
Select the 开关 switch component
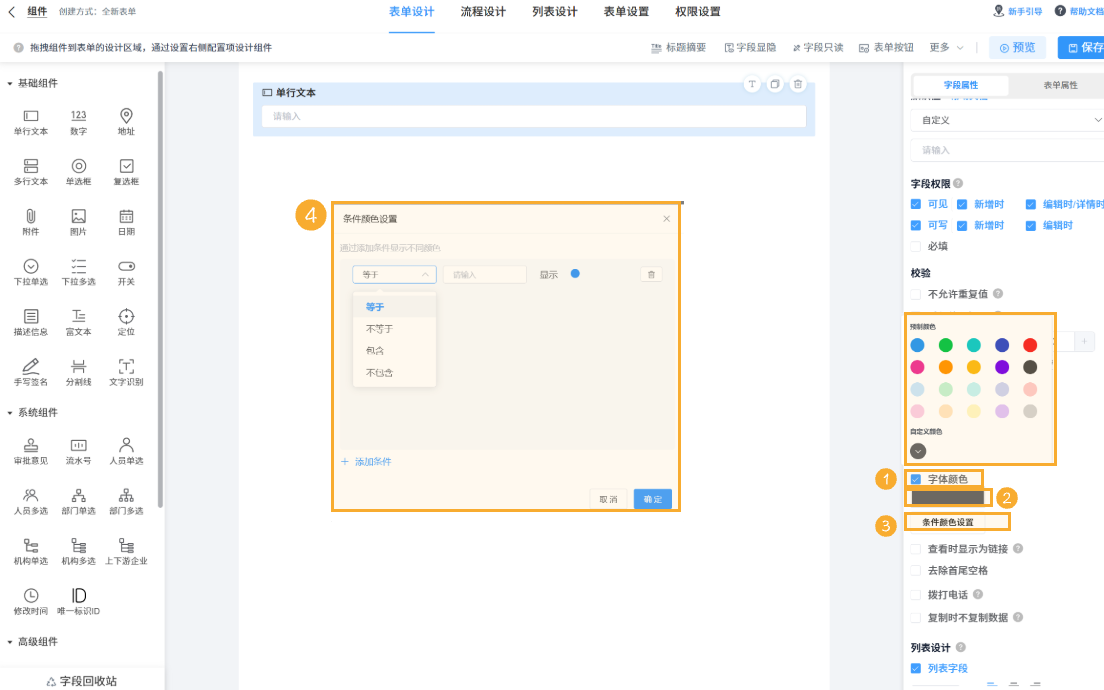click(x=126, y=272)
